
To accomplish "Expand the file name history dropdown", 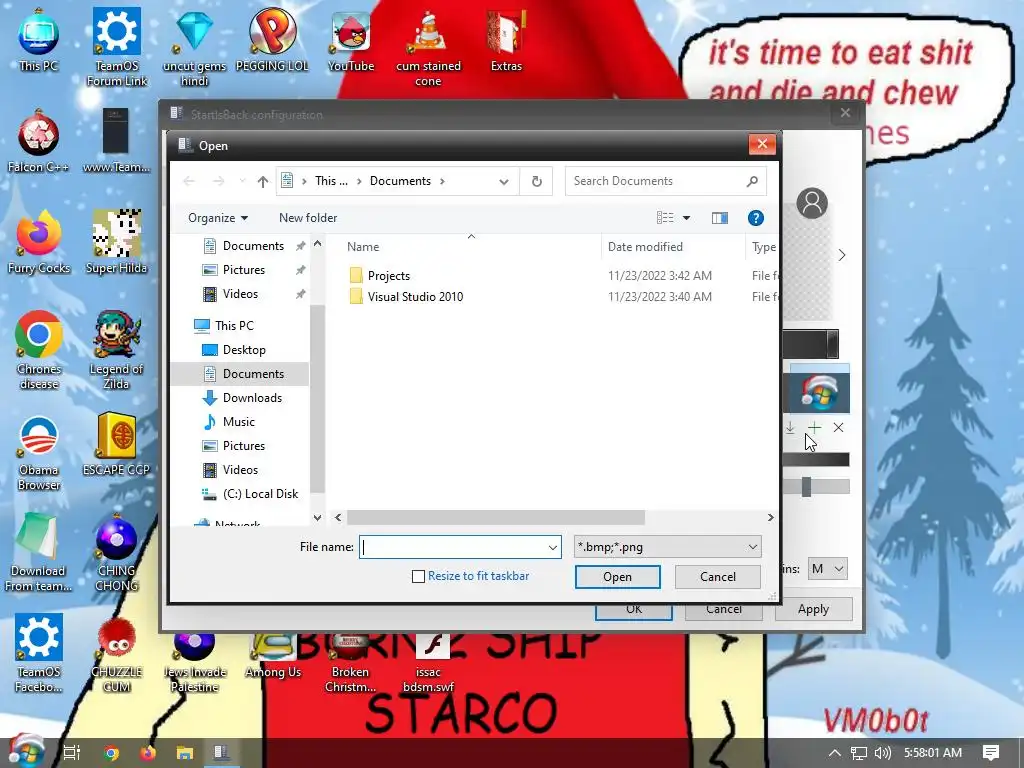I will (x=552, y=547).
